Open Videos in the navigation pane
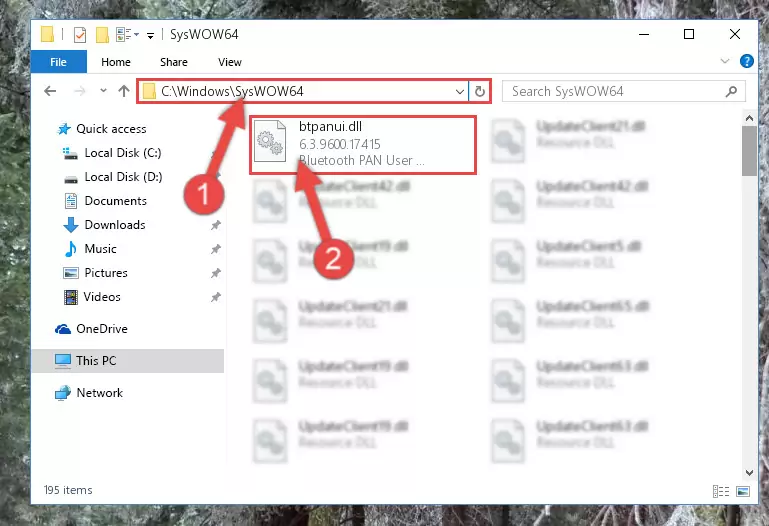The width and height of the screenshot is (769, 526). 102,297
